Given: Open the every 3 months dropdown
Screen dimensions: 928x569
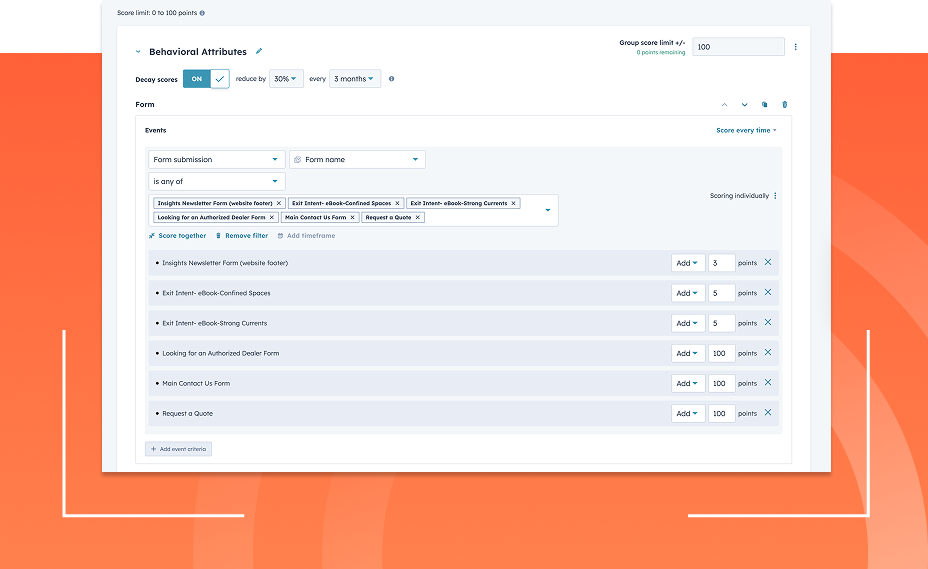Looking at the screenshot, I should click(x=355, y=79).
